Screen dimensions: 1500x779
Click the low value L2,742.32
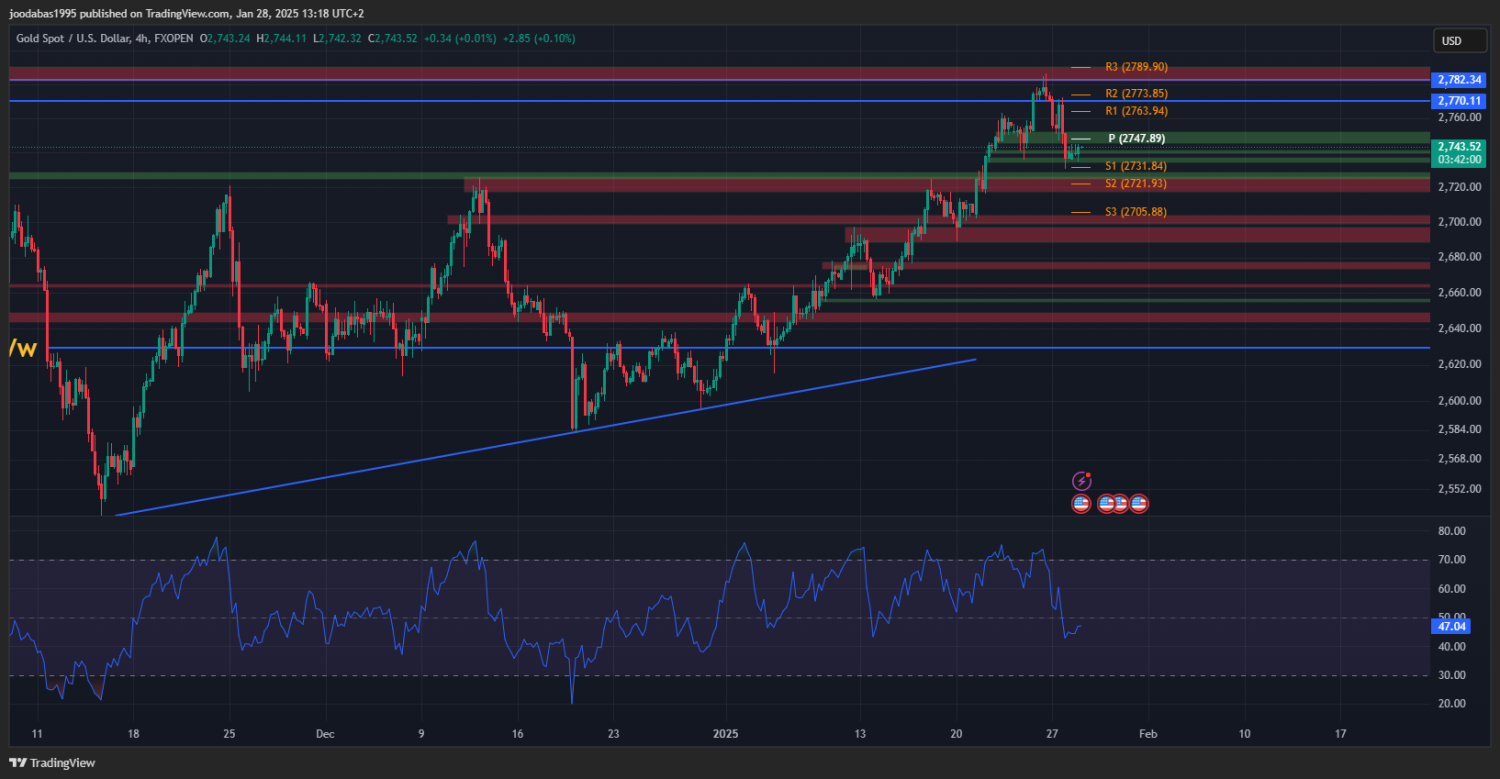(x=337, y=38)
